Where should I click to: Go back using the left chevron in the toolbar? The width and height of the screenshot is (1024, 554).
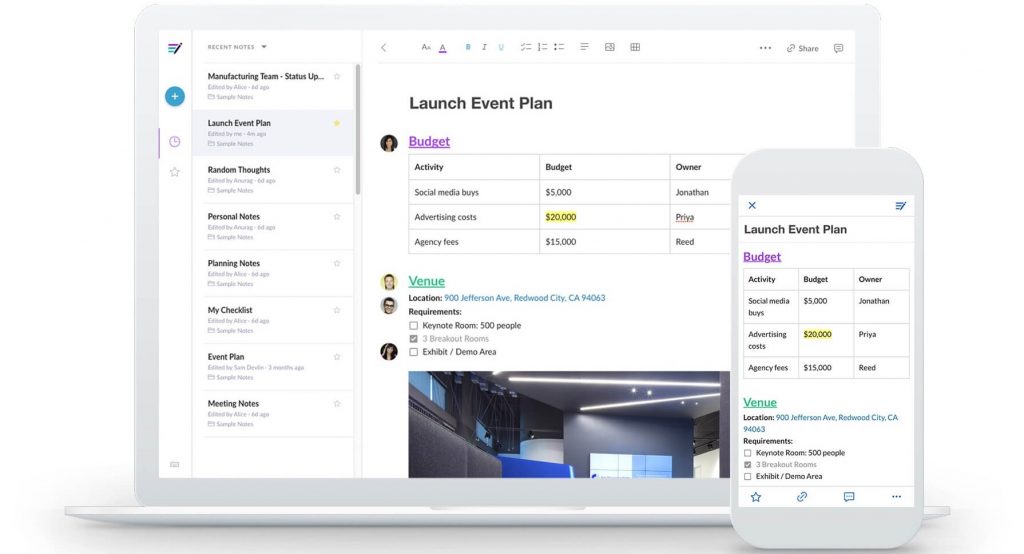[383, 47]
